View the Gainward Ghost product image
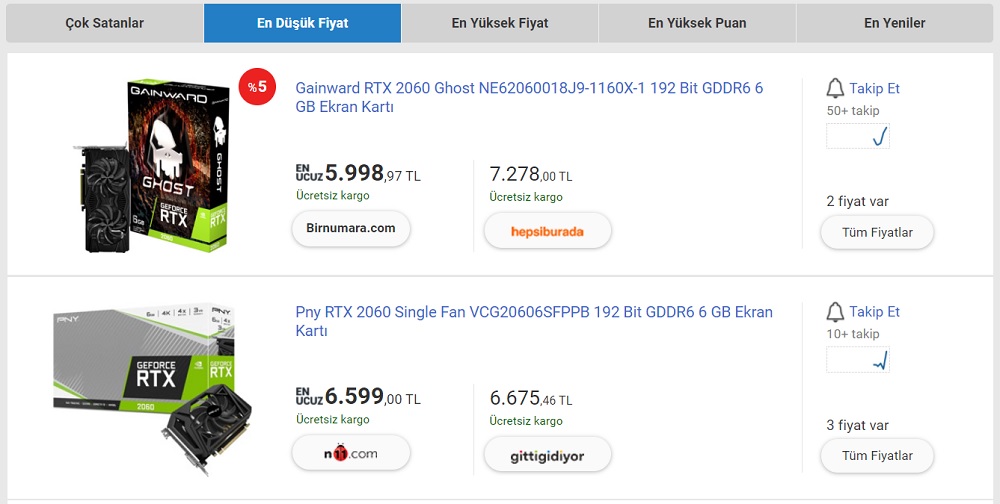 153,165
